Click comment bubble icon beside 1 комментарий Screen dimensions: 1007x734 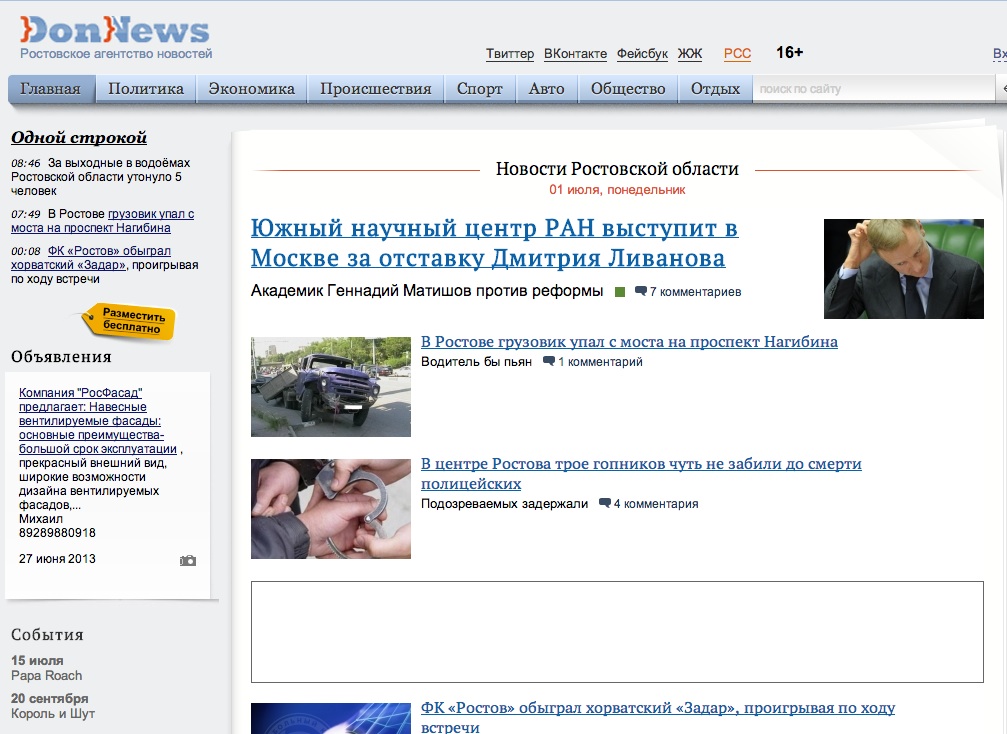548,362
